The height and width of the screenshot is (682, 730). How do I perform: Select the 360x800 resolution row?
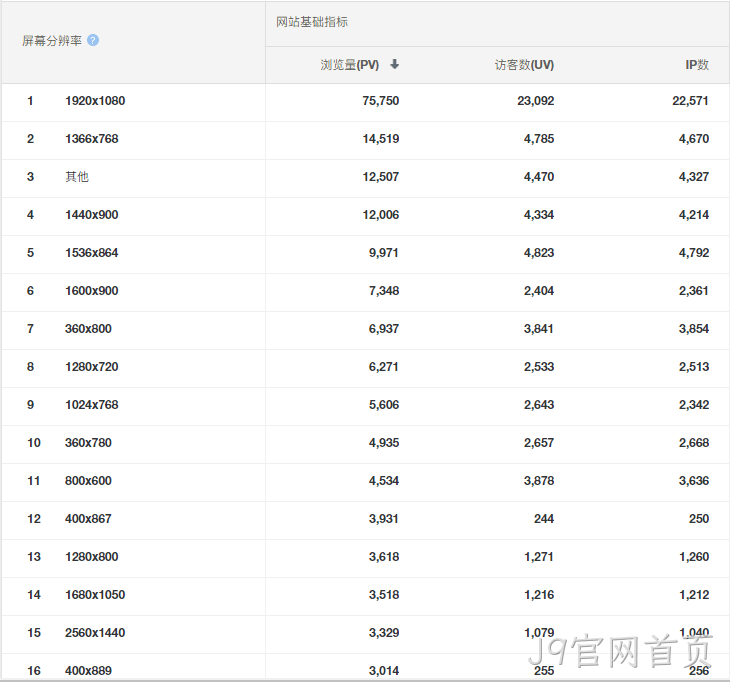click(x=365, y=329)
